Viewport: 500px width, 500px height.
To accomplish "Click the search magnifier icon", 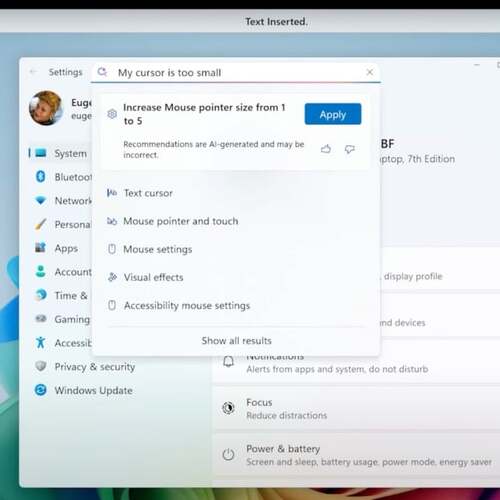I will [x=102, y=72].
